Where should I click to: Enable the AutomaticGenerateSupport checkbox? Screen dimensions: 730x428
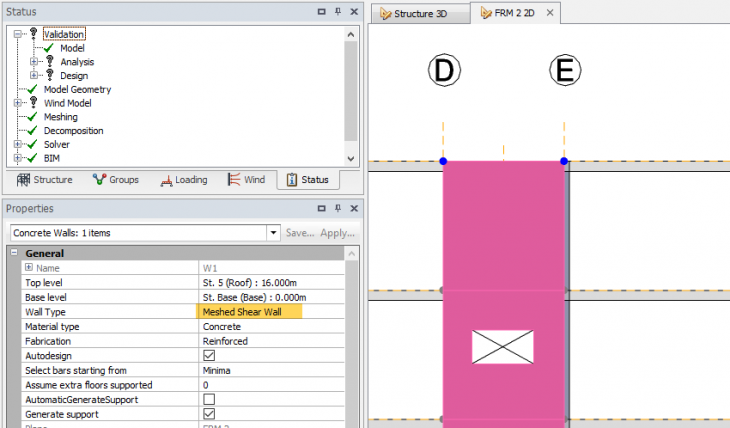(209, 399)
